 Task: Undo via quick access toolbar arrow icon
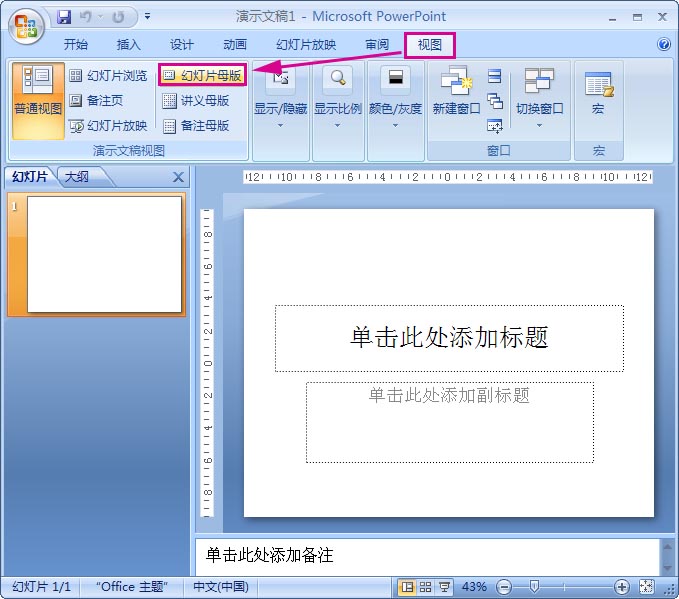click(x=86, y=17)
